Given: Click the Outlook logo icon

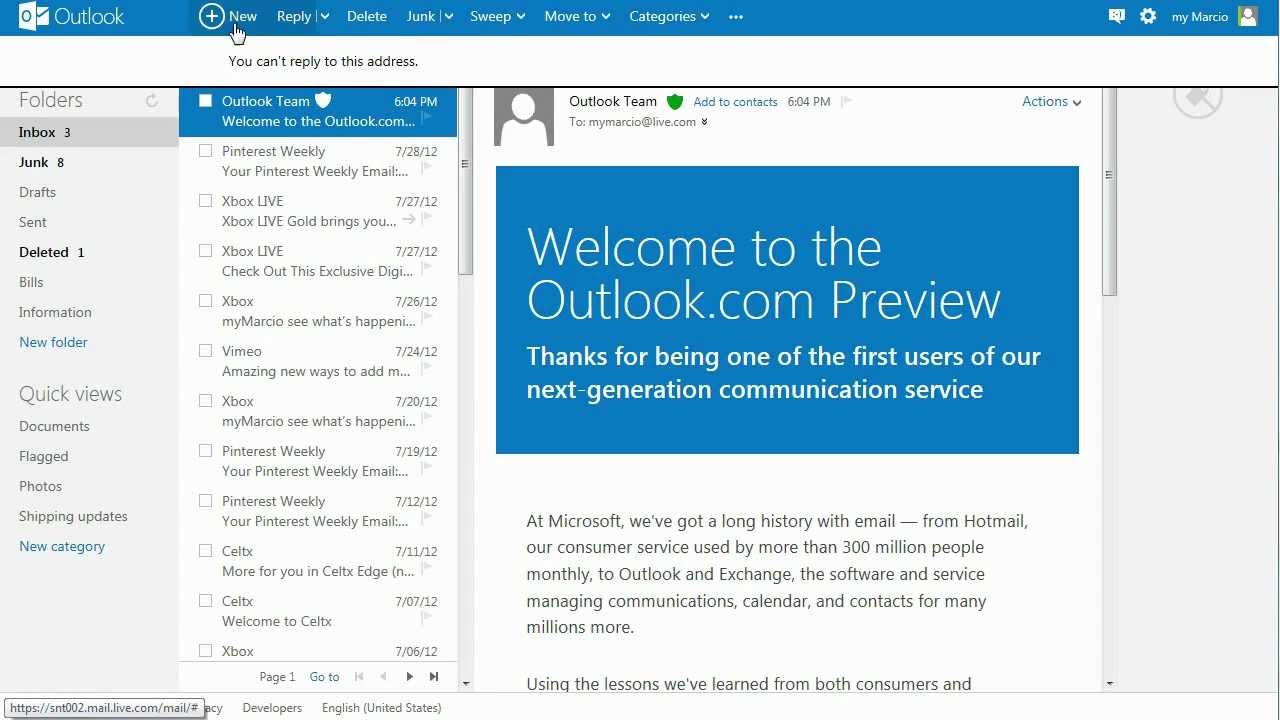Looking at the screenshot, I should click(x=34, y=16).
